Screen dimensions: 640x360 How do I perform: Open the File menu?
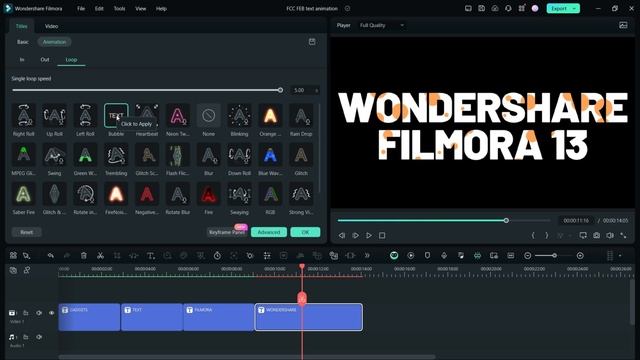click(x=81, y=9)
